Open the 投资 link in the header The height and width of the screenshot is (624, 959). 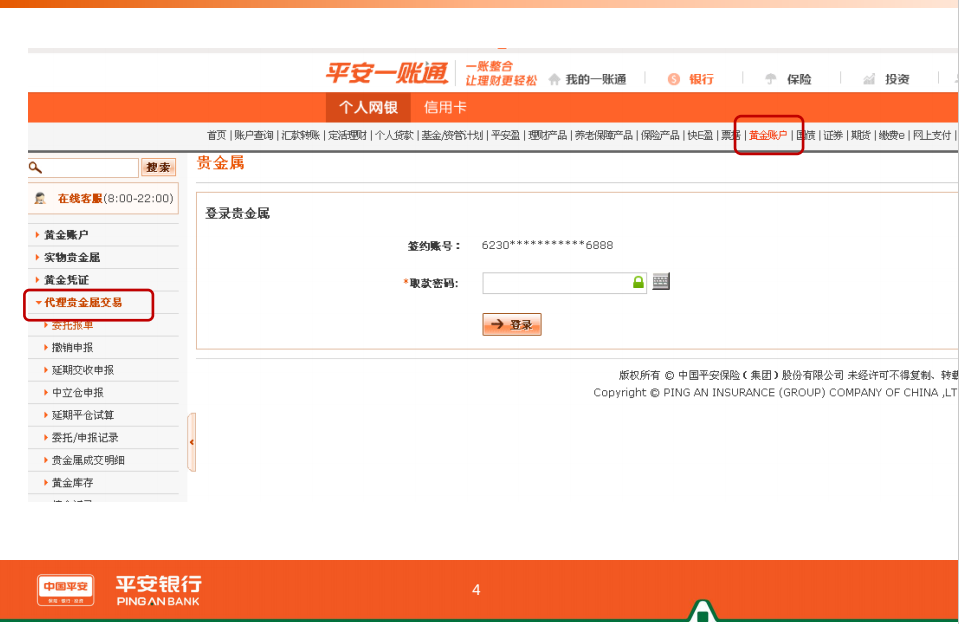click(897, 79)
